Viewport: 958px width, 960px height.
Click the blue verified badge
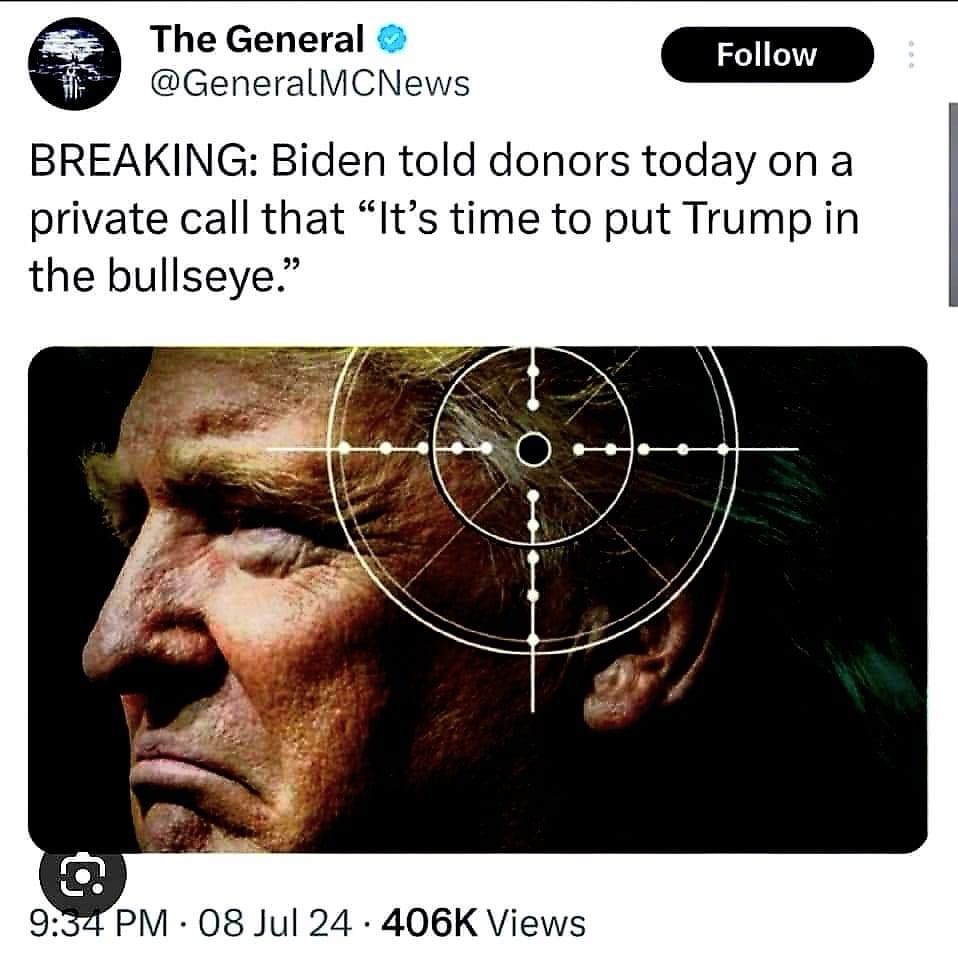click(x=391, y=40)
